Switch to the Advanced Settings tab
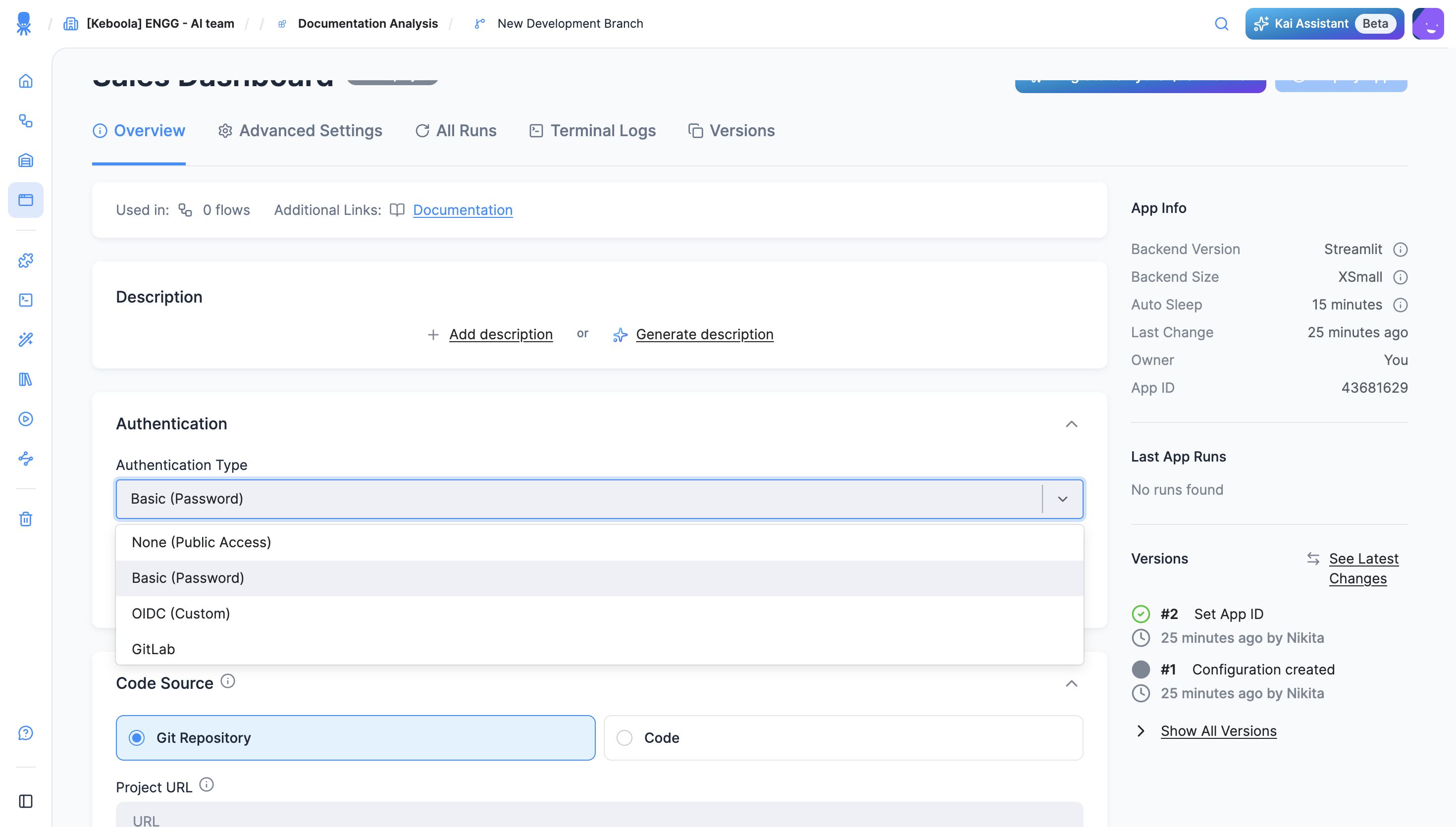 coord(300,131)
